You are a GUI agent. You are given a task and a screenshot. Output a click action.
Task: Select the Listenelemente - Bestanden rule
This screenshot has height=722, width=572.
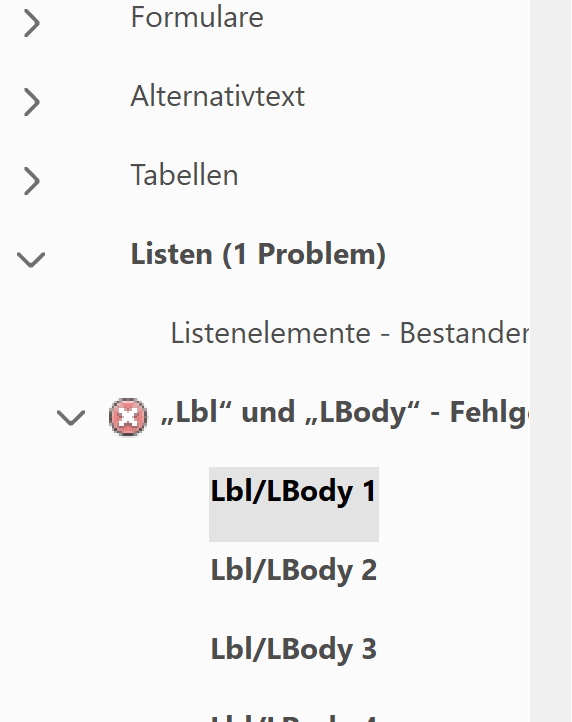click(350, 333)
